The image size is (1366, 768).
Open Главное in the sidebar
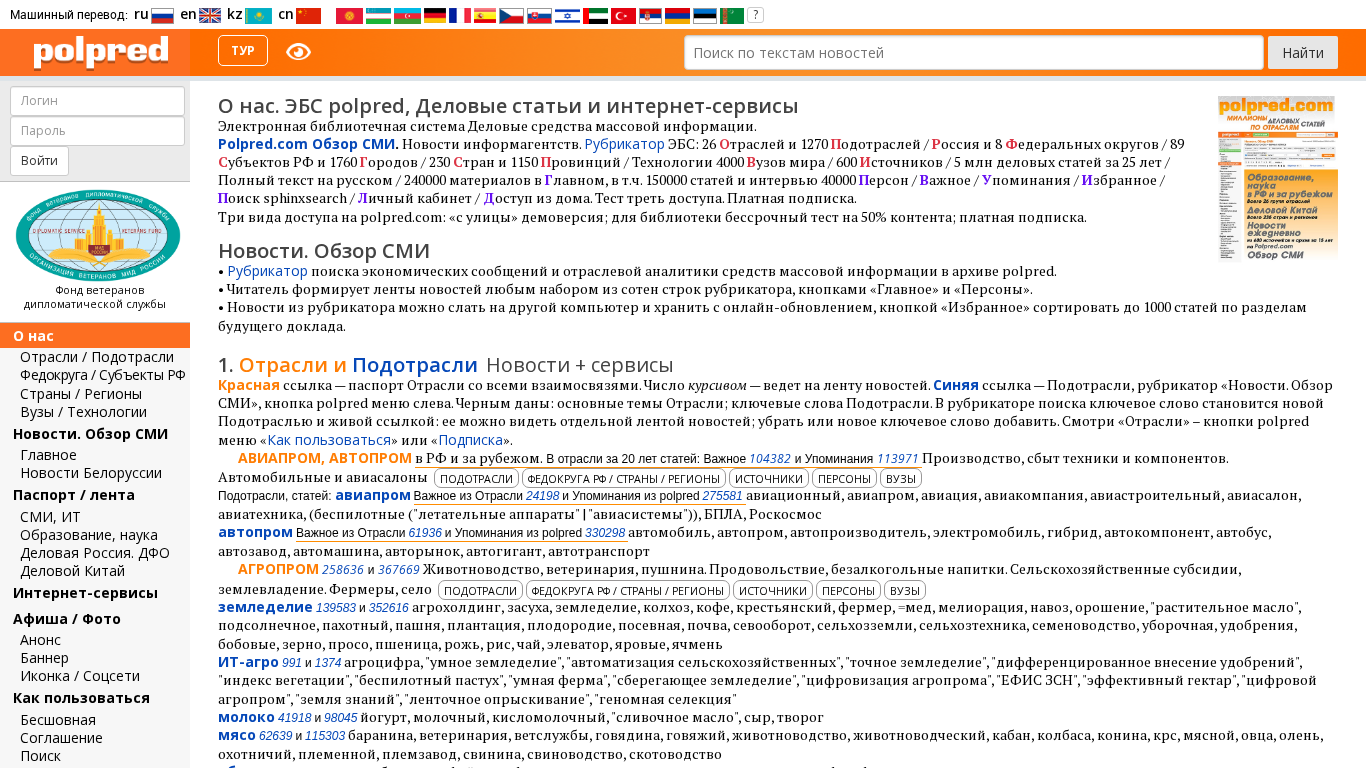(x=48, y=455)
